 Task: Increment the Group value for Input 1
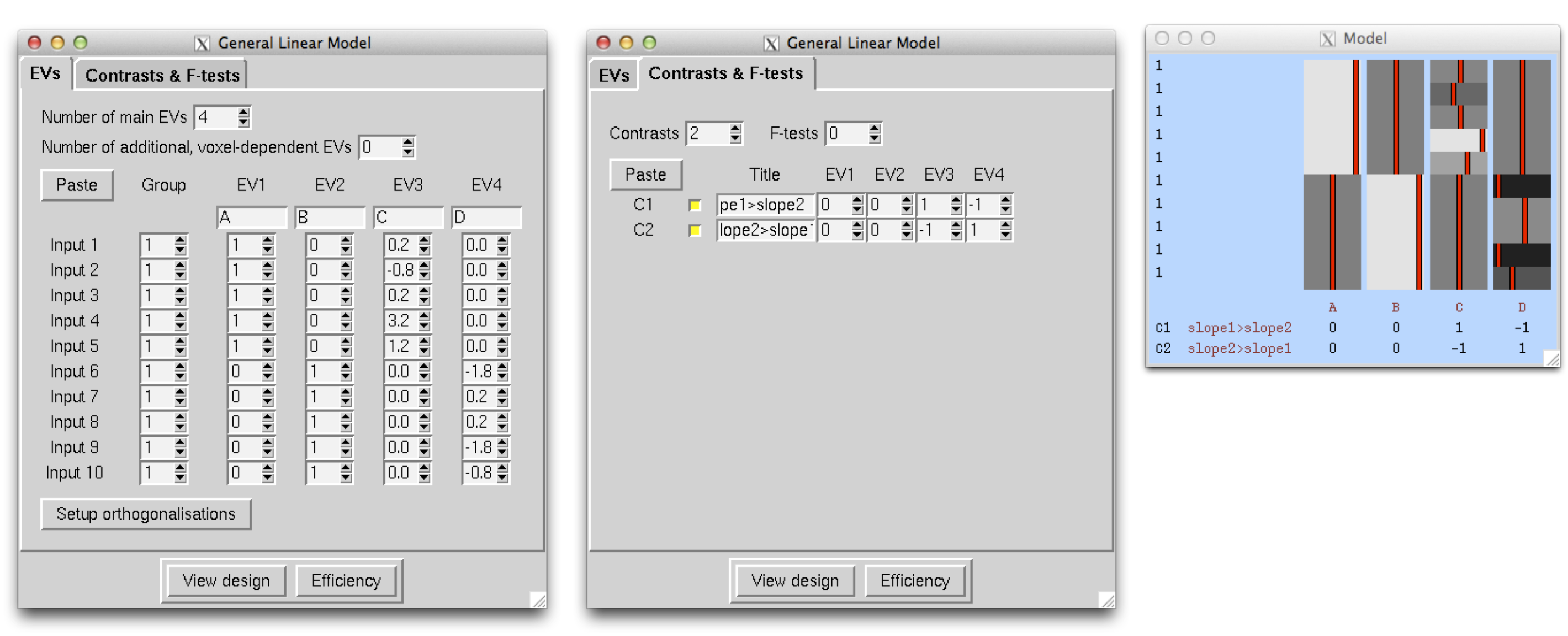179,241
